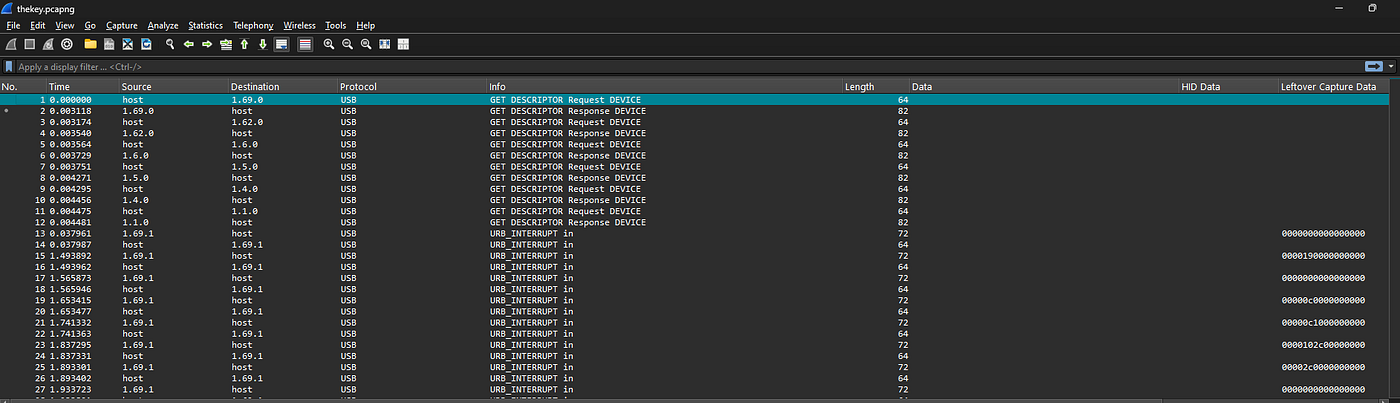Open a capture file via the folder icon

(x=90, y=44)
